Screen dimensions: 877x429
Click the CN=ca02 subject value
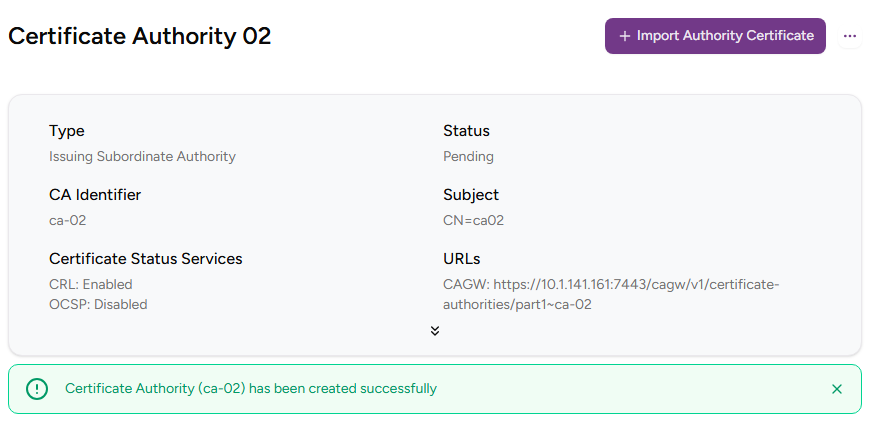point(473,220)
